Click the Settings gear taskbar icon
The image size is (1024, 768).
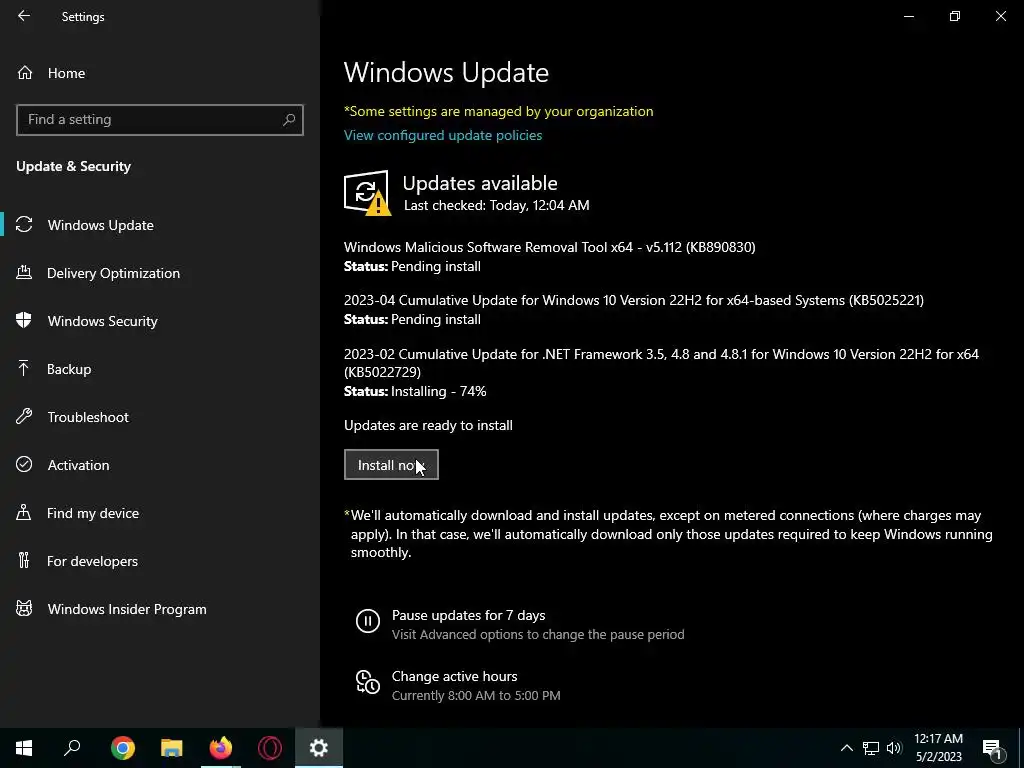tap(319, 748)
